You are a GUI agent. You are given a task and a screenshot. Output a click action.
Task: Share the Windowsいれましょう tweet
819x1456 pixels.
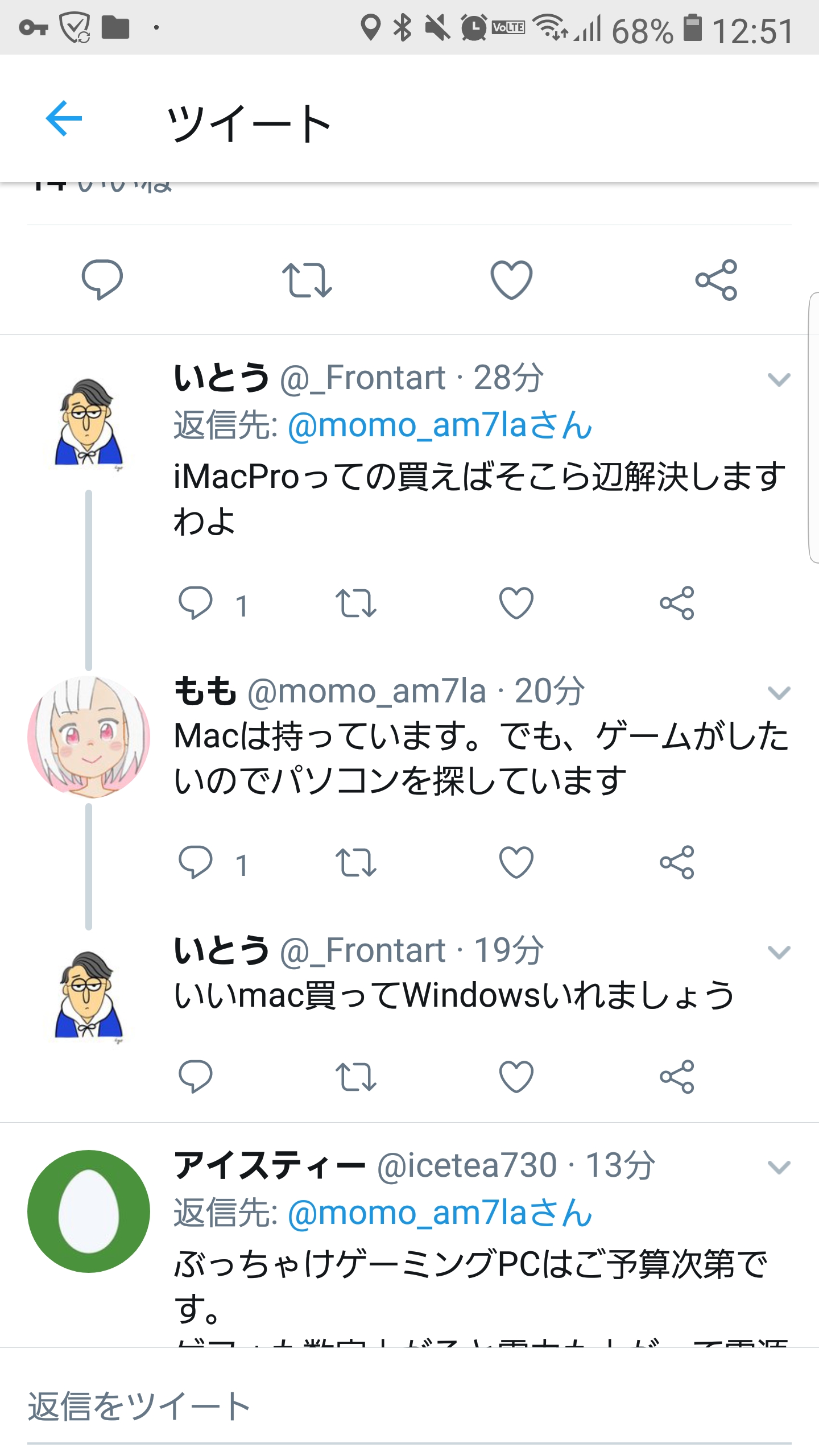click(x=677, y=1077)
